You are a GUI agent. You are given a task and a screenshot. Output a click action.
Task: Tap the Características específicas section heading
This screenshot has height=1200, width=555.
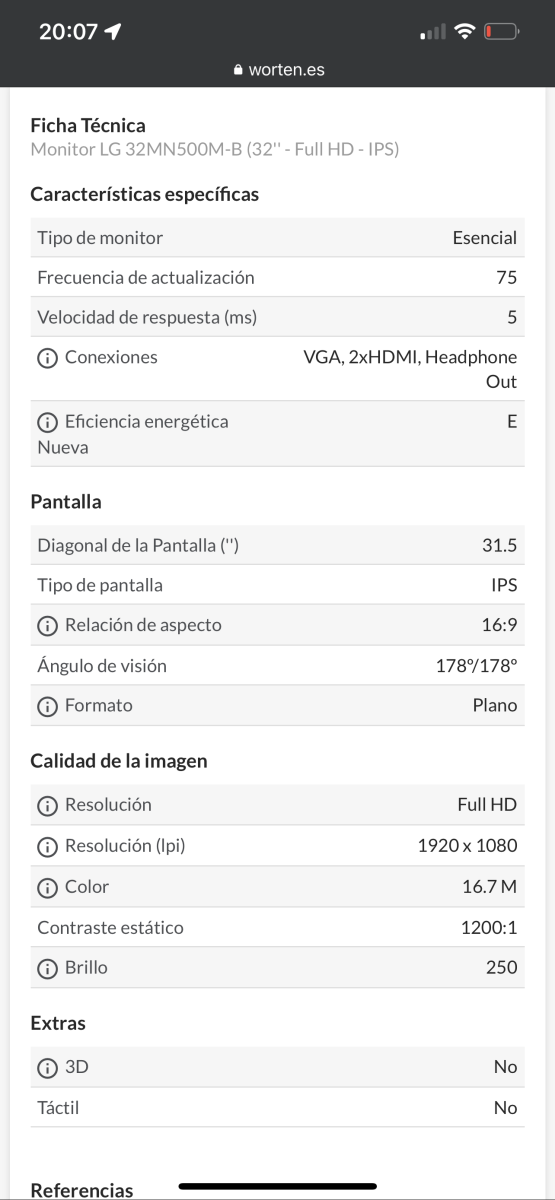pyautogui.click(x=145, y=194)
